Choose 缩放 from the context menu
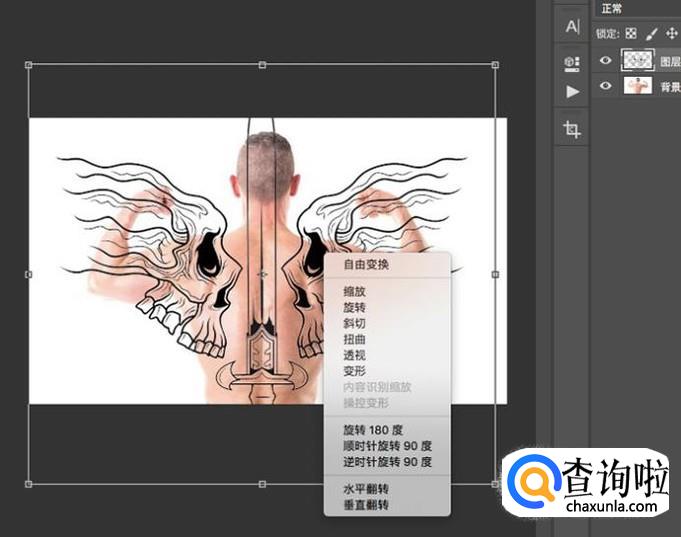 coord(354,291)
